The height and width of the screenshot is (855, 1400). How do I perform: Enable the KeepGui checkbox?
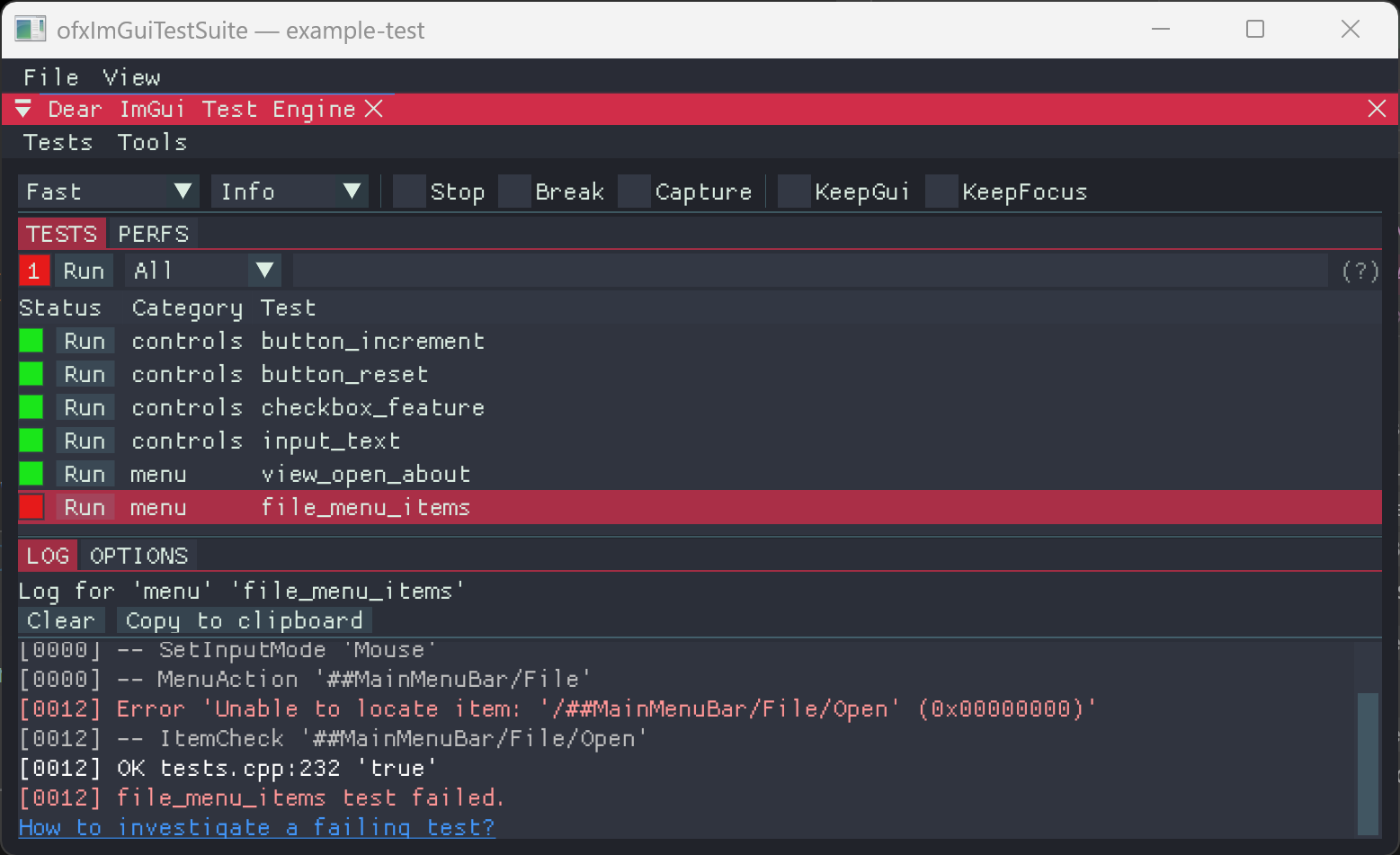(x=794, y=191)
